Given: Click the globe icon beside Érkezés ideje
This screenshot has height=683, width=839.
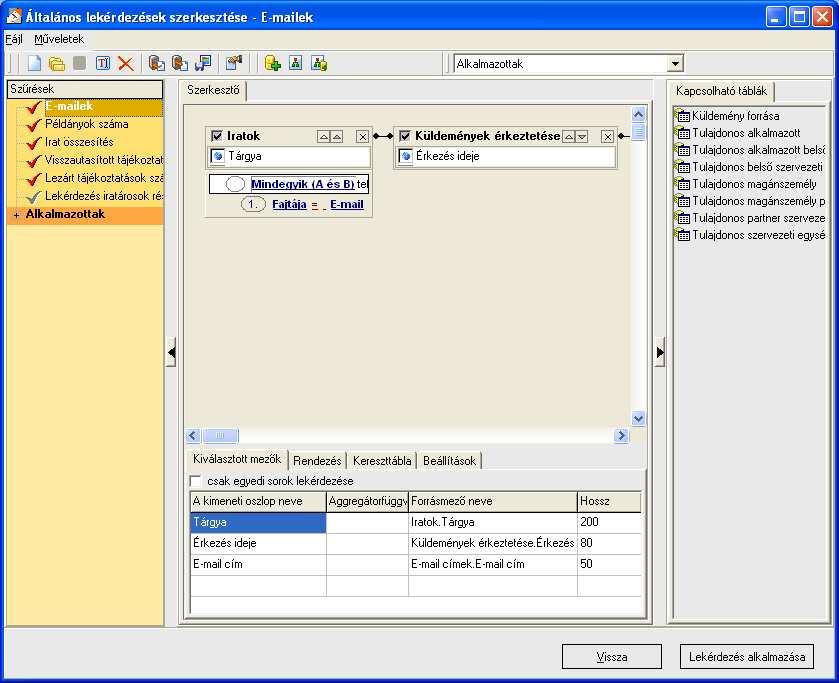Looking at the screenshot, I should [x=406, y=156].
